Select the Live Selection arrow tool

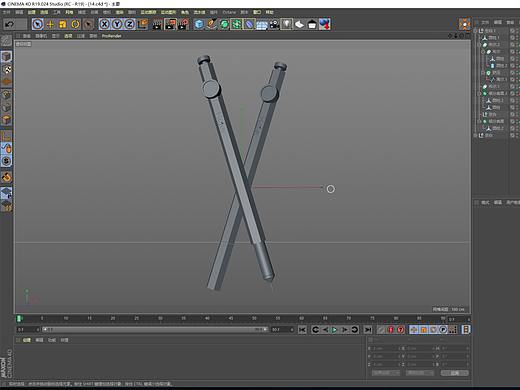point(37,24)
